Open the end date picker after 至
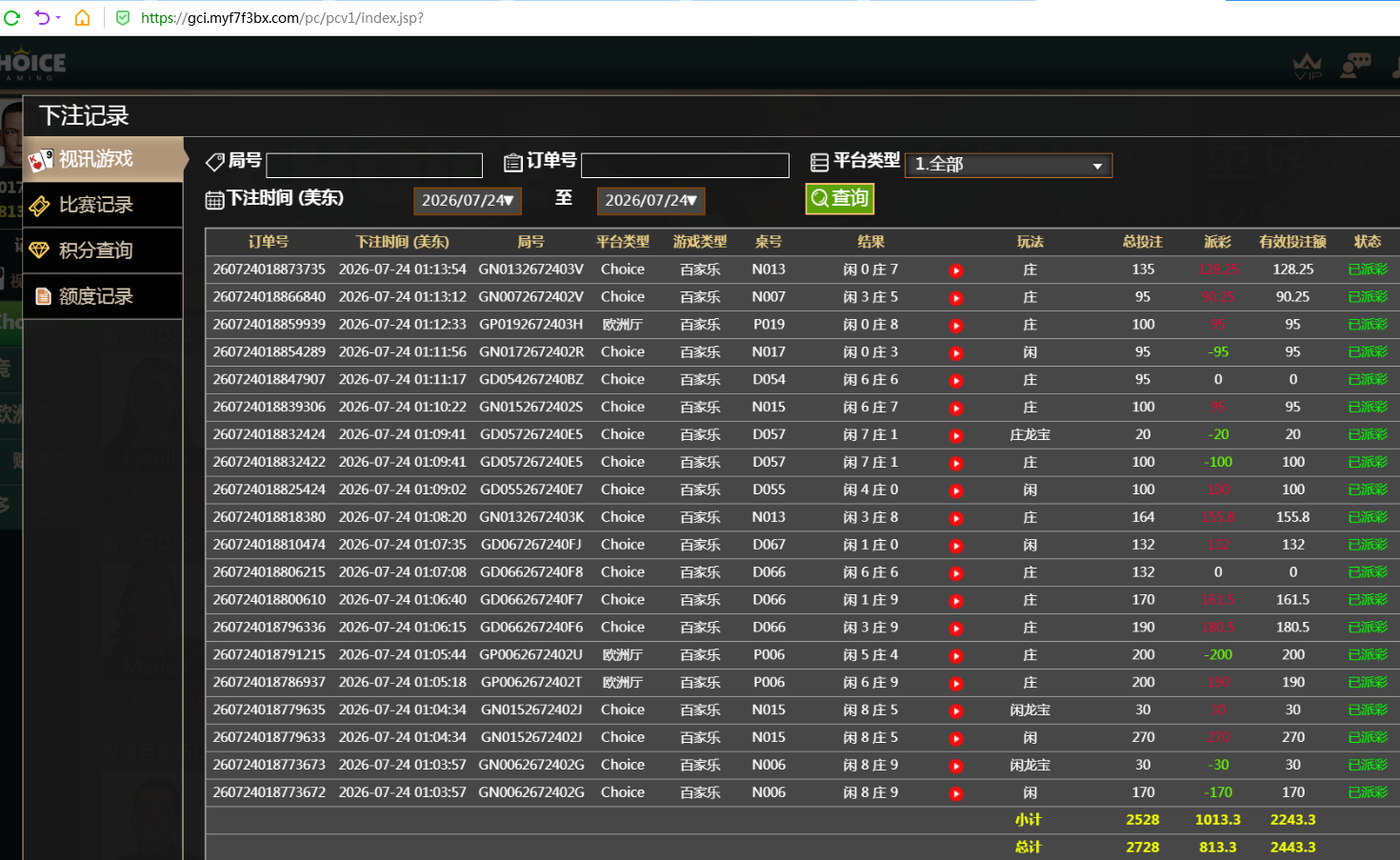This screenshot has width=1400, height=860. coord(650,200)
